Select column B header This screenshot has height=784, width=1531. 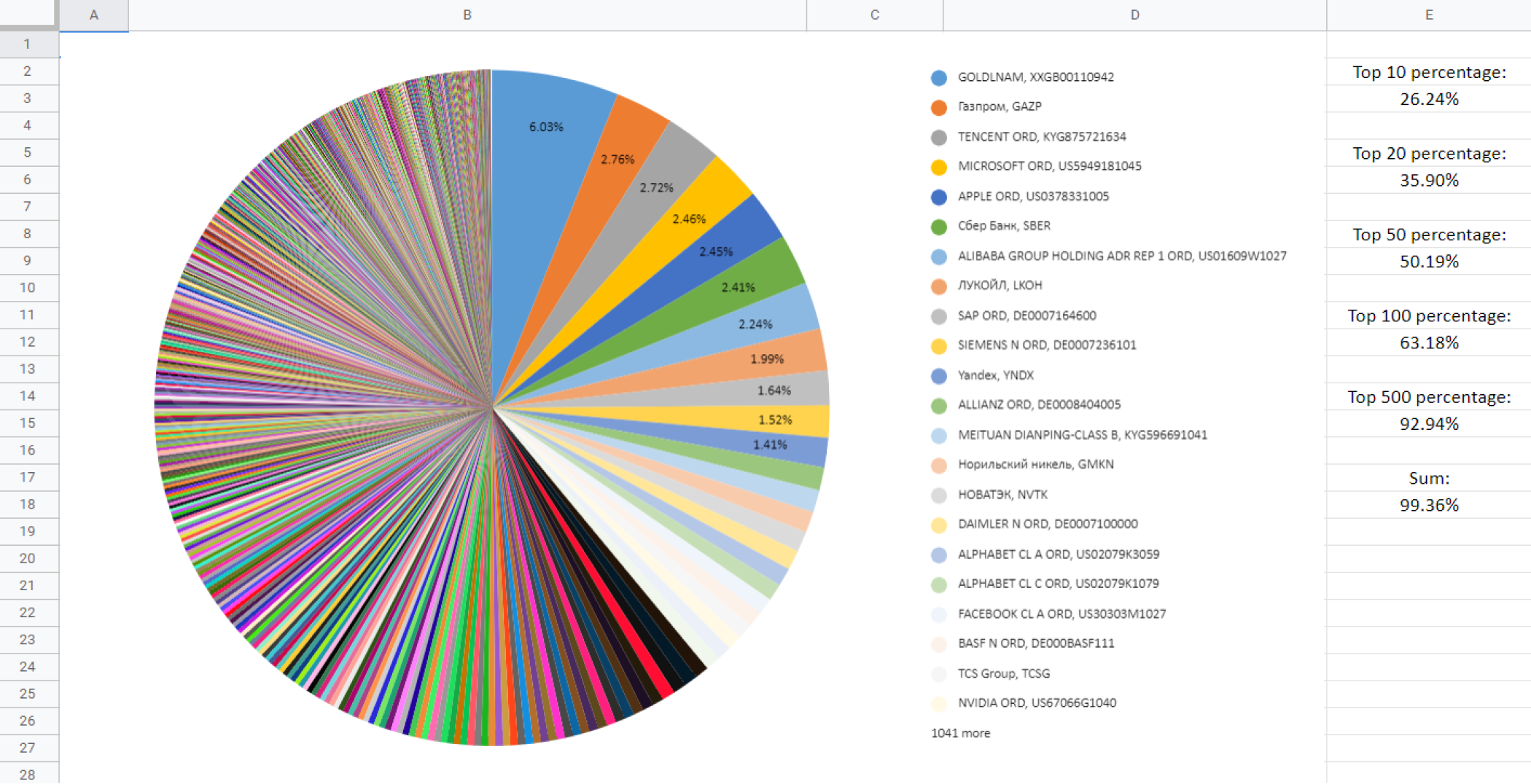click(x=467, y=15)
